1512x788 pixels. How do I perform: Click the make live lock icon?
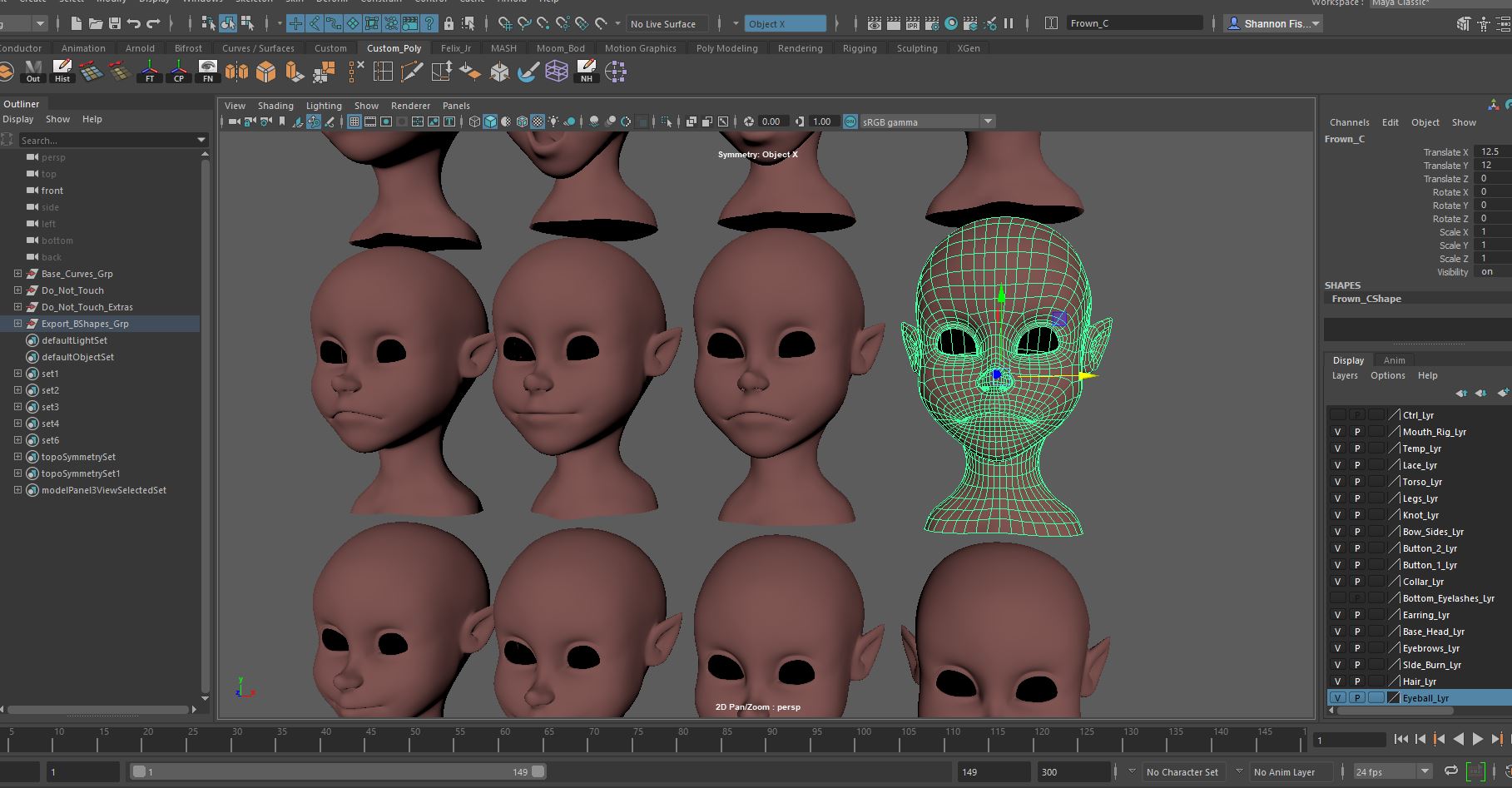coord(449,23)
